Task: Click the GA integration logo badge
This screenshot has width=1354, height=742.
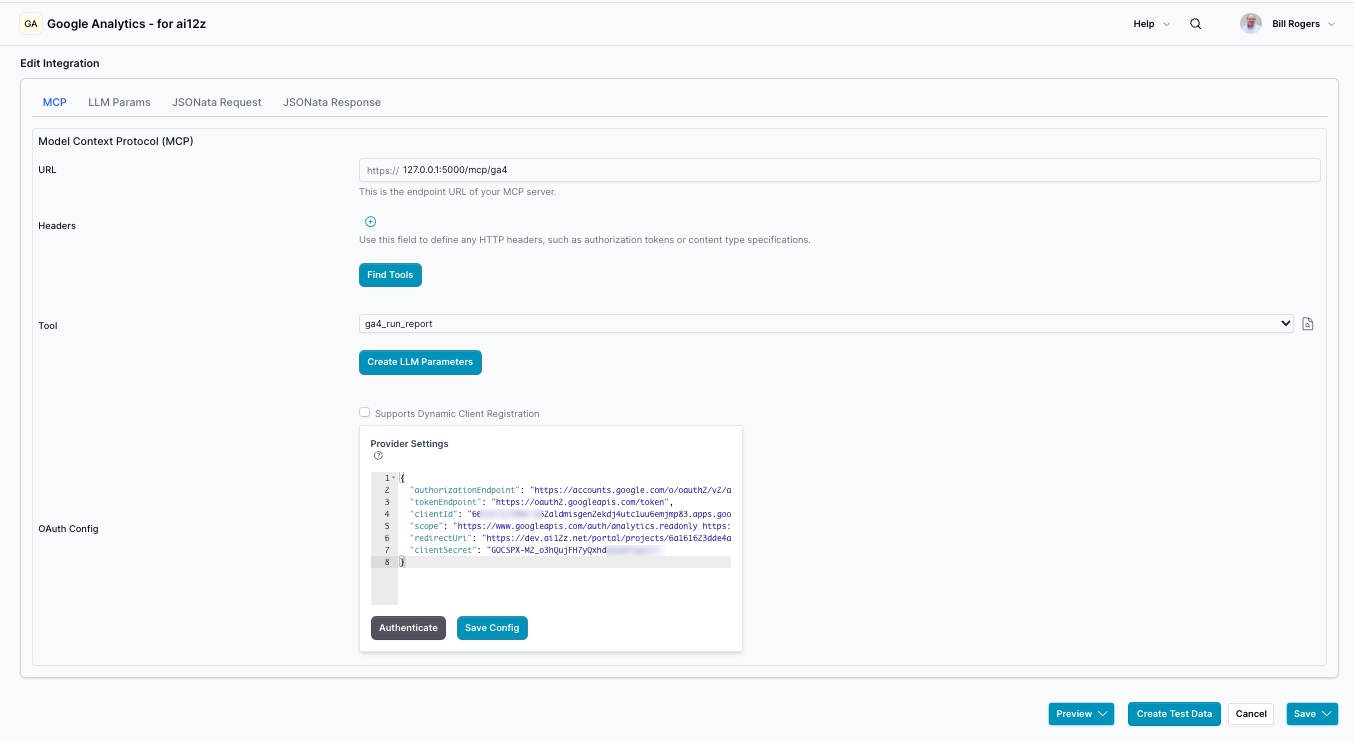Action: click(31, 24)
